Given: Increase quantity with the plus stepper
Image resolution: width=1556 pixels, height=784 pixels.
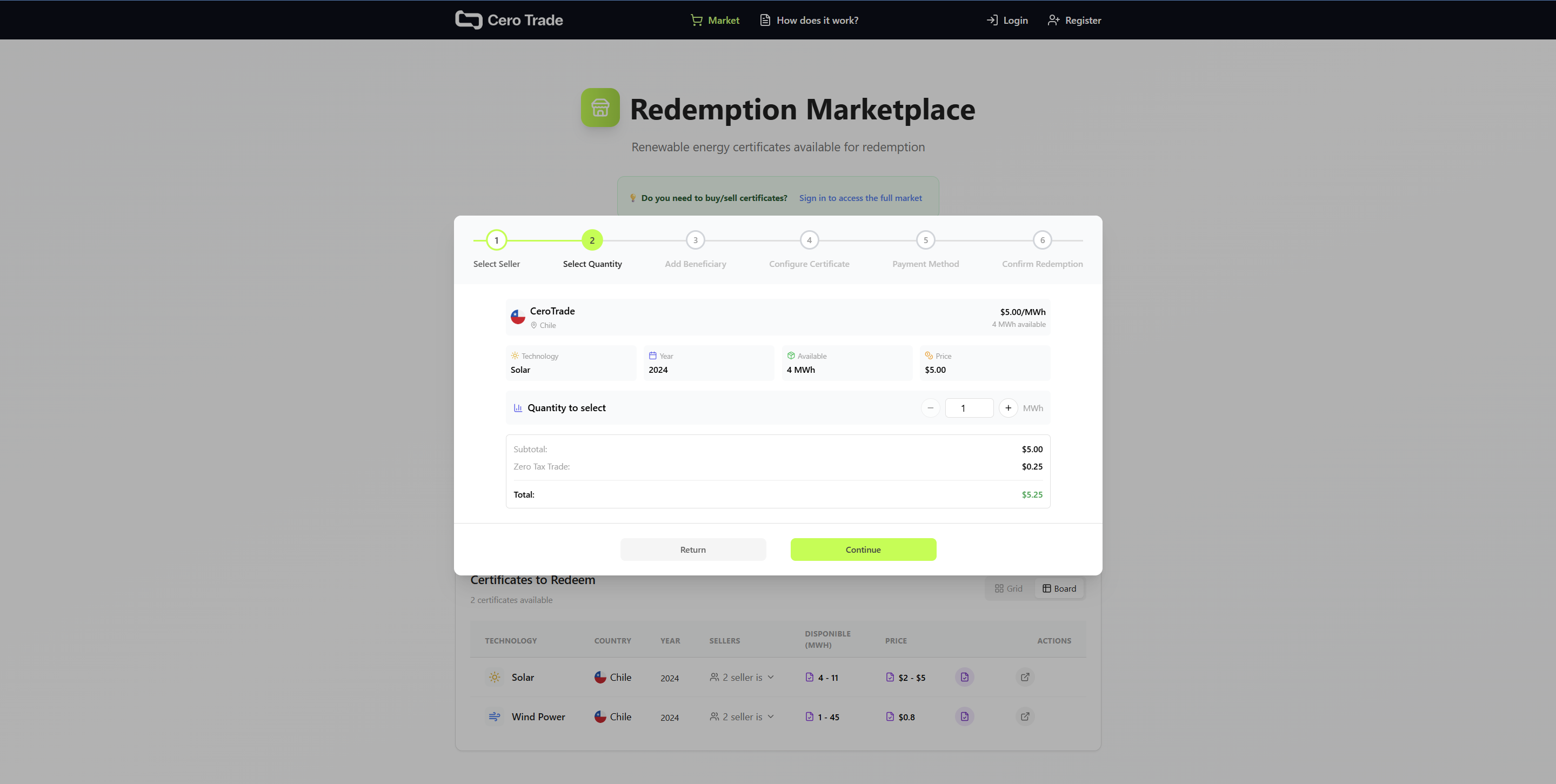Looking at the screenshot, I should pos(1007,408).
